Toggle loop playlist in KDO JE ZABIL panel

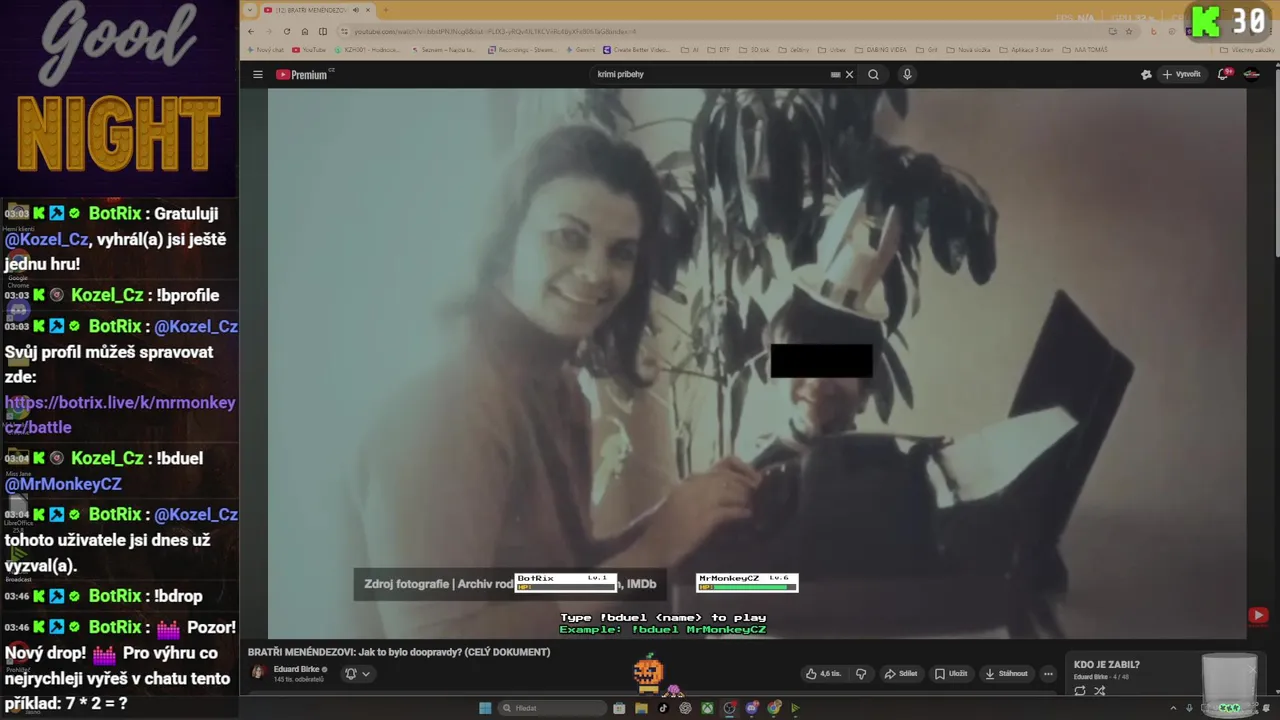pyautogui.click(x=1080, y=690)
